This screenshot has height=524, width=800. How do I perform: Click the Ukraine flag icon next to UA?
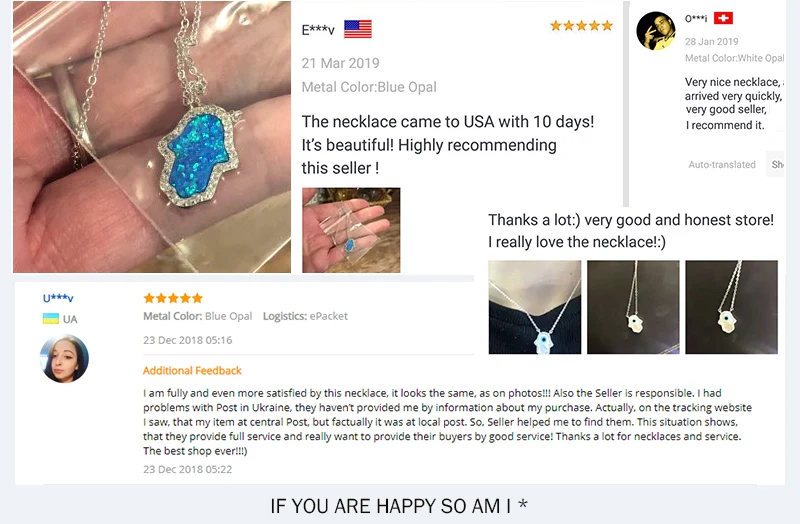[51, 319]
